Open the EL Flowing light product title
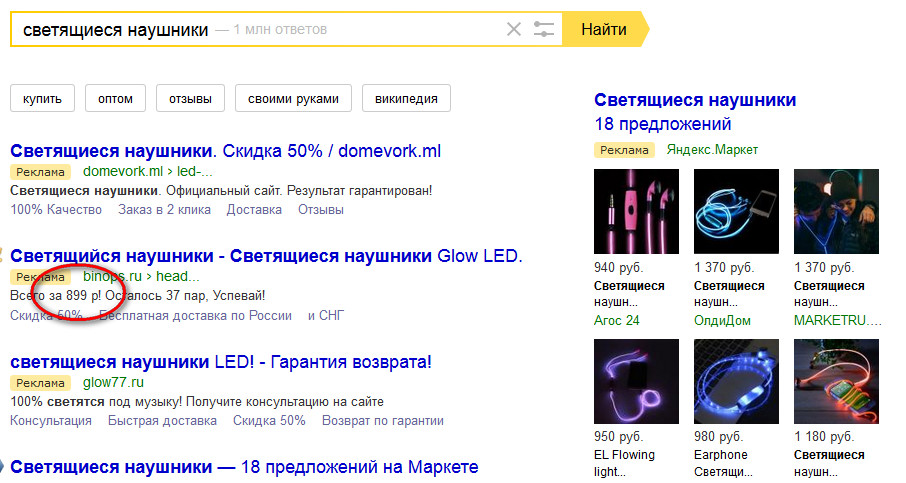906x483 pixels. tap(624, 463)
